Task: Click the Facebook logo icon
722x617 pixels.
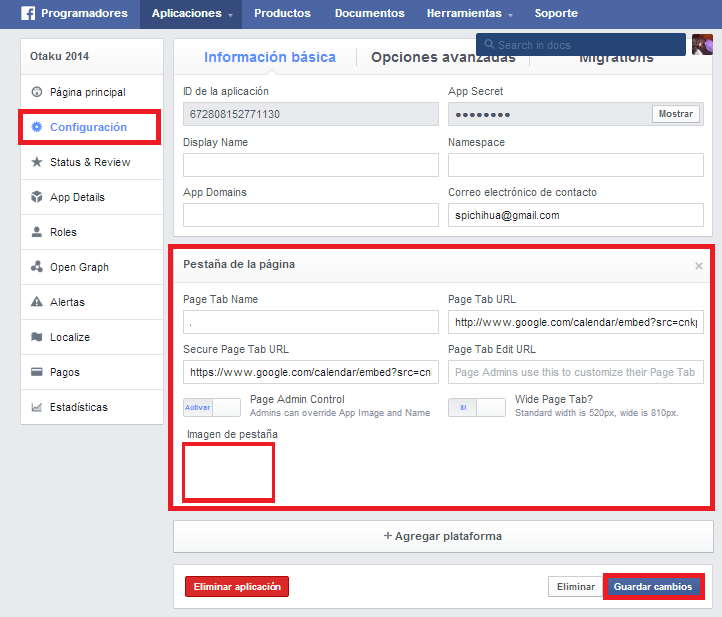Action: pos(29,14)
